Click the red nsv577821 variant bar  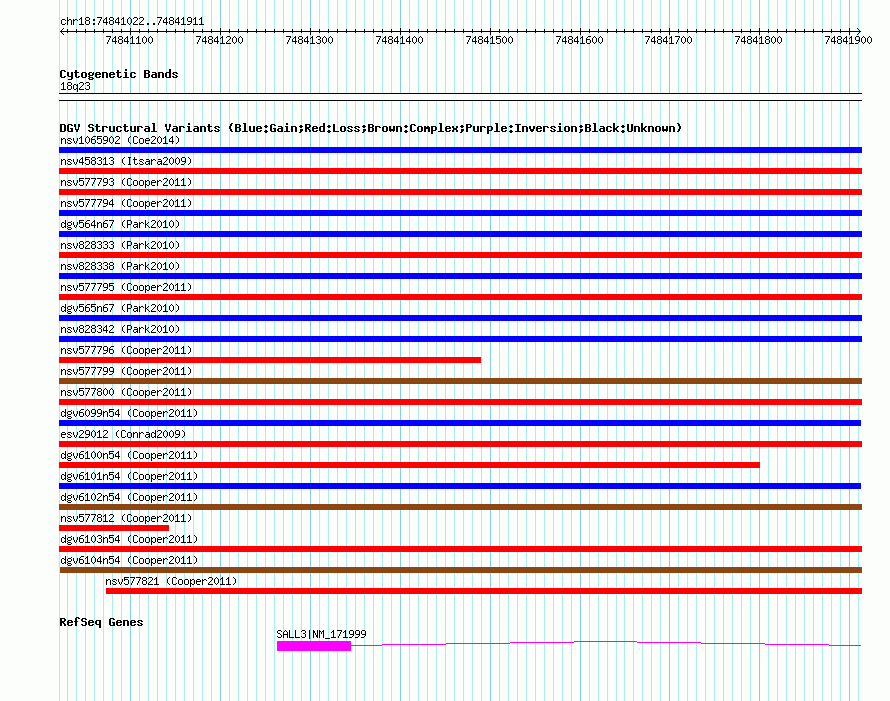pyautogui.click(x=484, y=591)
